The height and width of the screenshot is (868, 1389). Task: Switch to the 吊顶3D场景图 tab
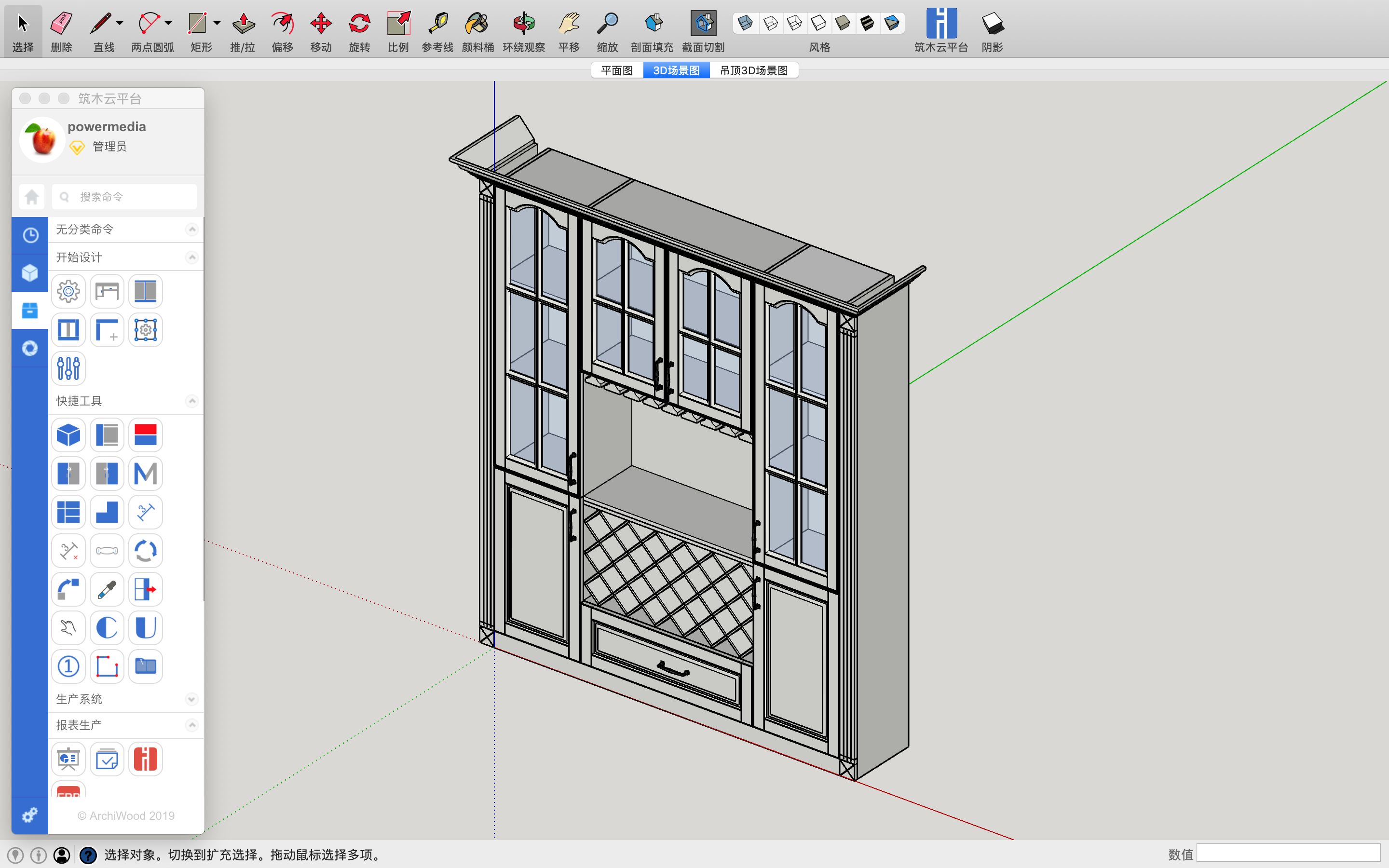click(754, 70)
